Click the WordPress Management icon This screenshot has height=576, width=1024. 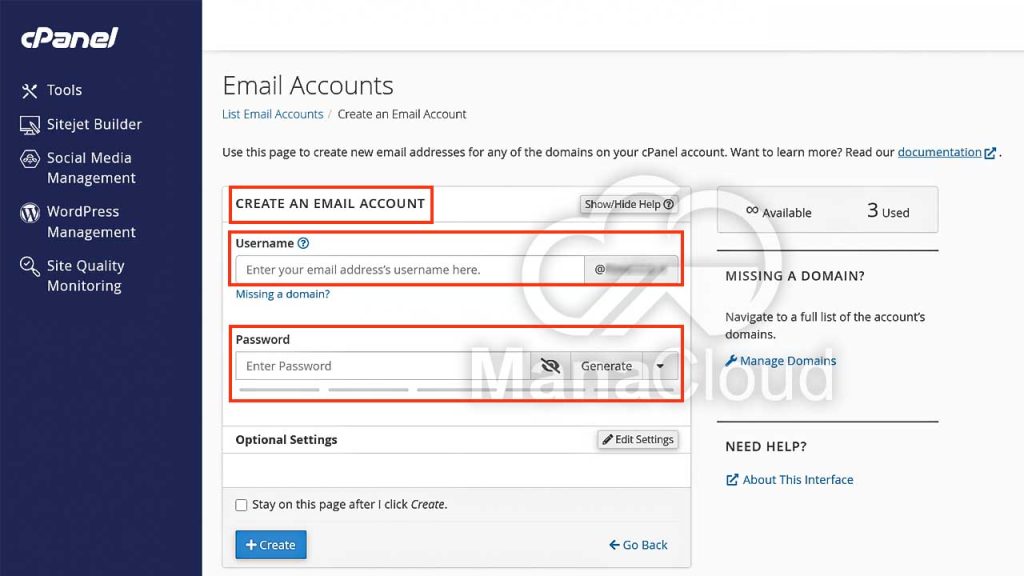[x=29, y=213]
